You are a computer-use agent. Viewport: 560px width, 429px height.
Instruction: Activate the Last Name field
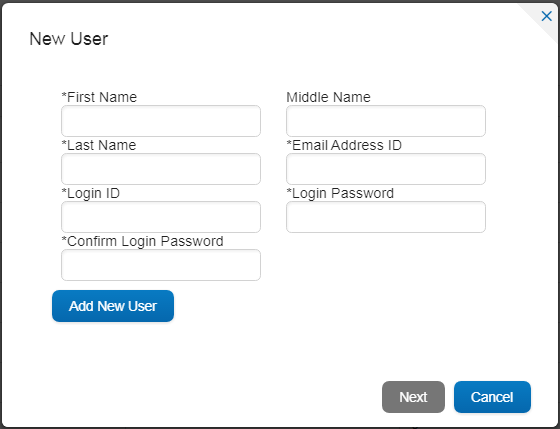[x=161, y=169]
